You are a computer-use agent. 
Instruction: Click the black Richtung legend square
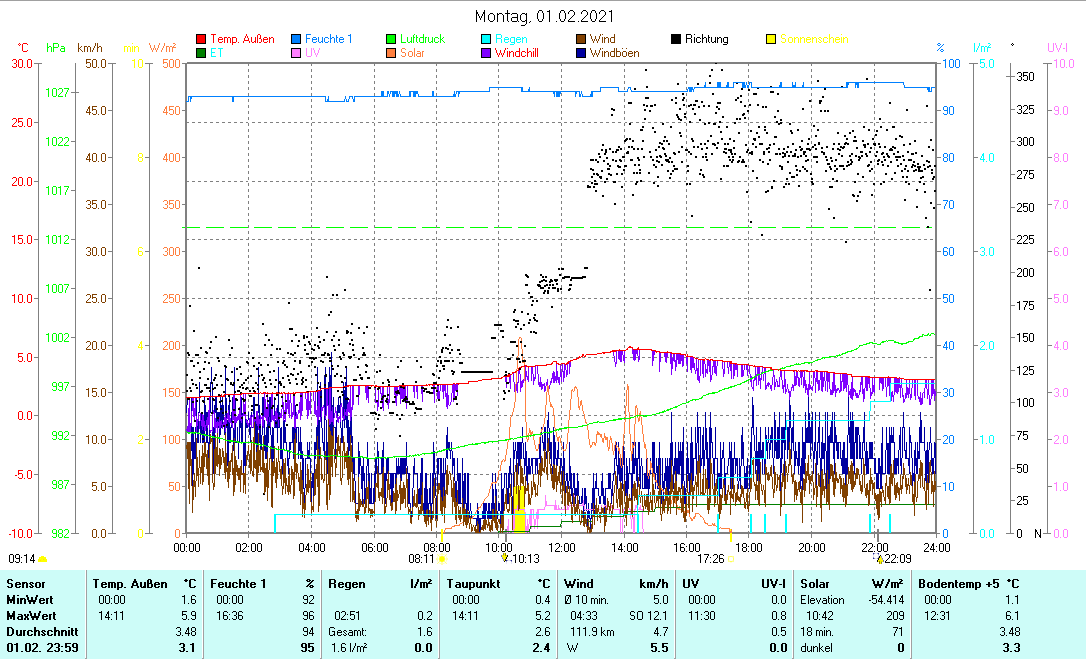(x=676, y=39)
